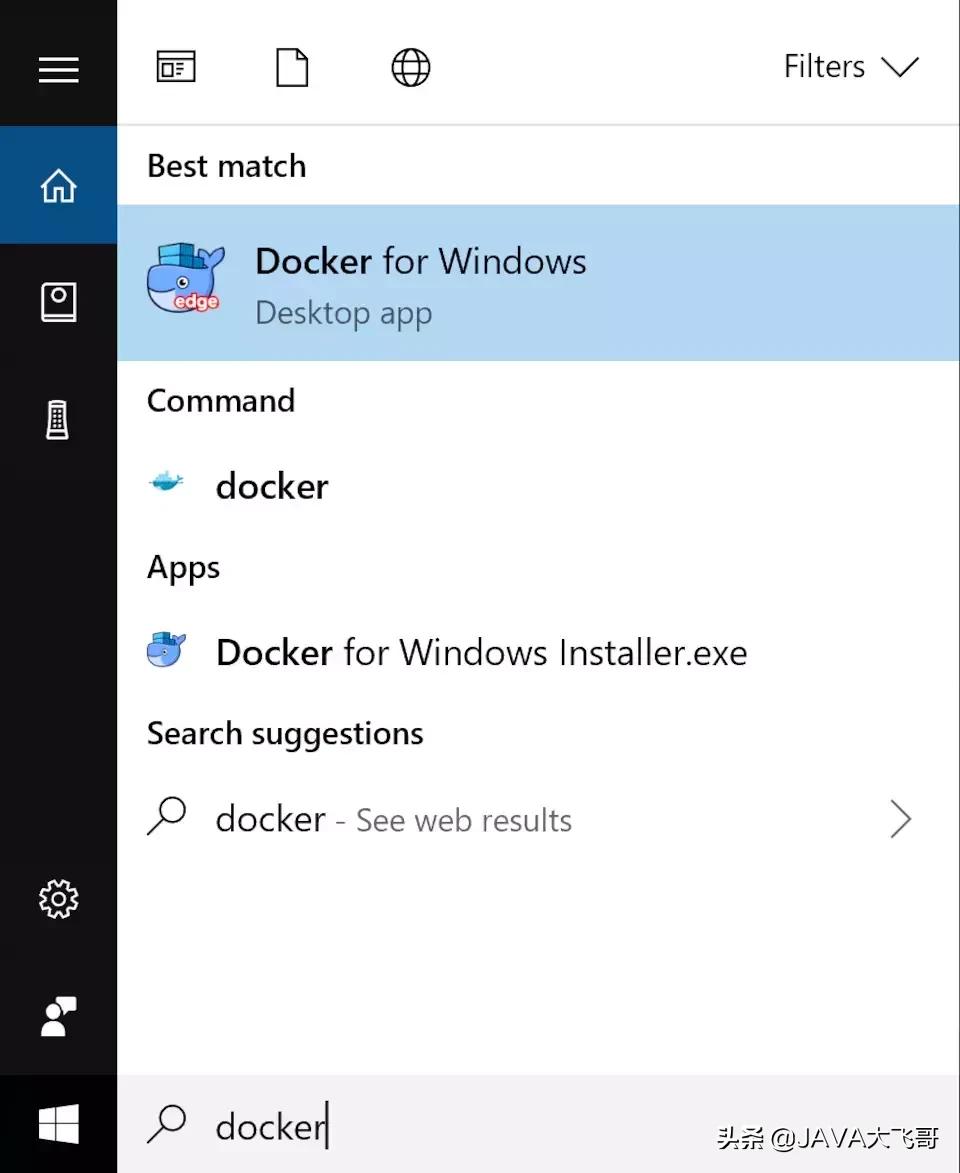Expand the hamburger menu

tap(58, 68)
